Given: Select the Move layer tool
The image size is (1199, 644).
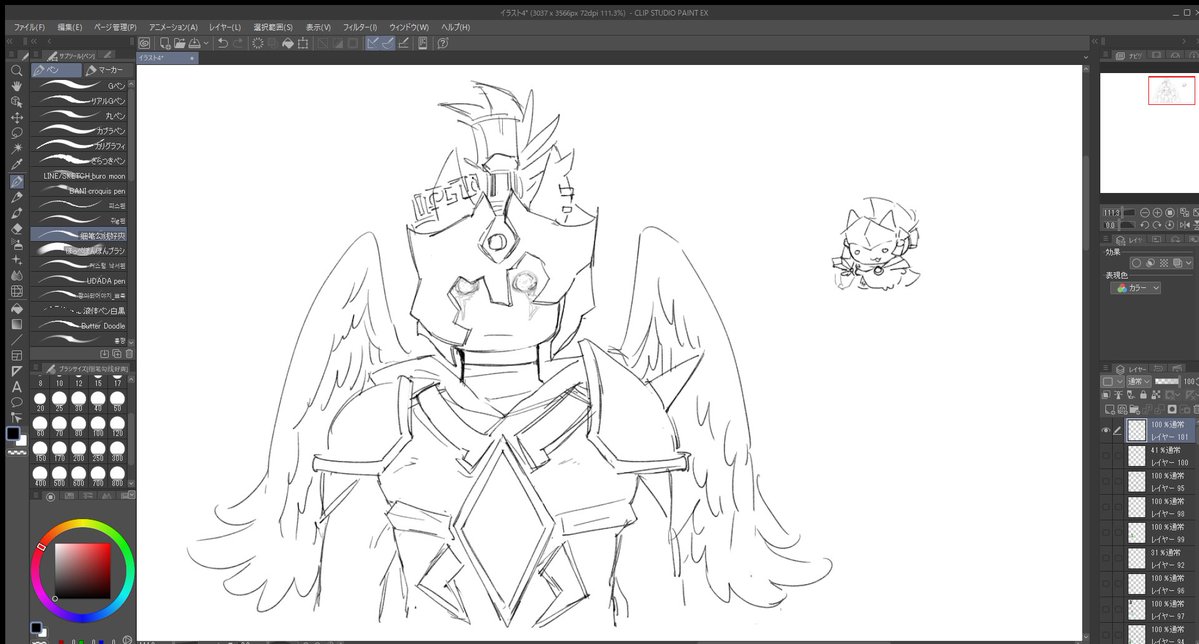Looking at the screenshot, I should pos(16,117).
